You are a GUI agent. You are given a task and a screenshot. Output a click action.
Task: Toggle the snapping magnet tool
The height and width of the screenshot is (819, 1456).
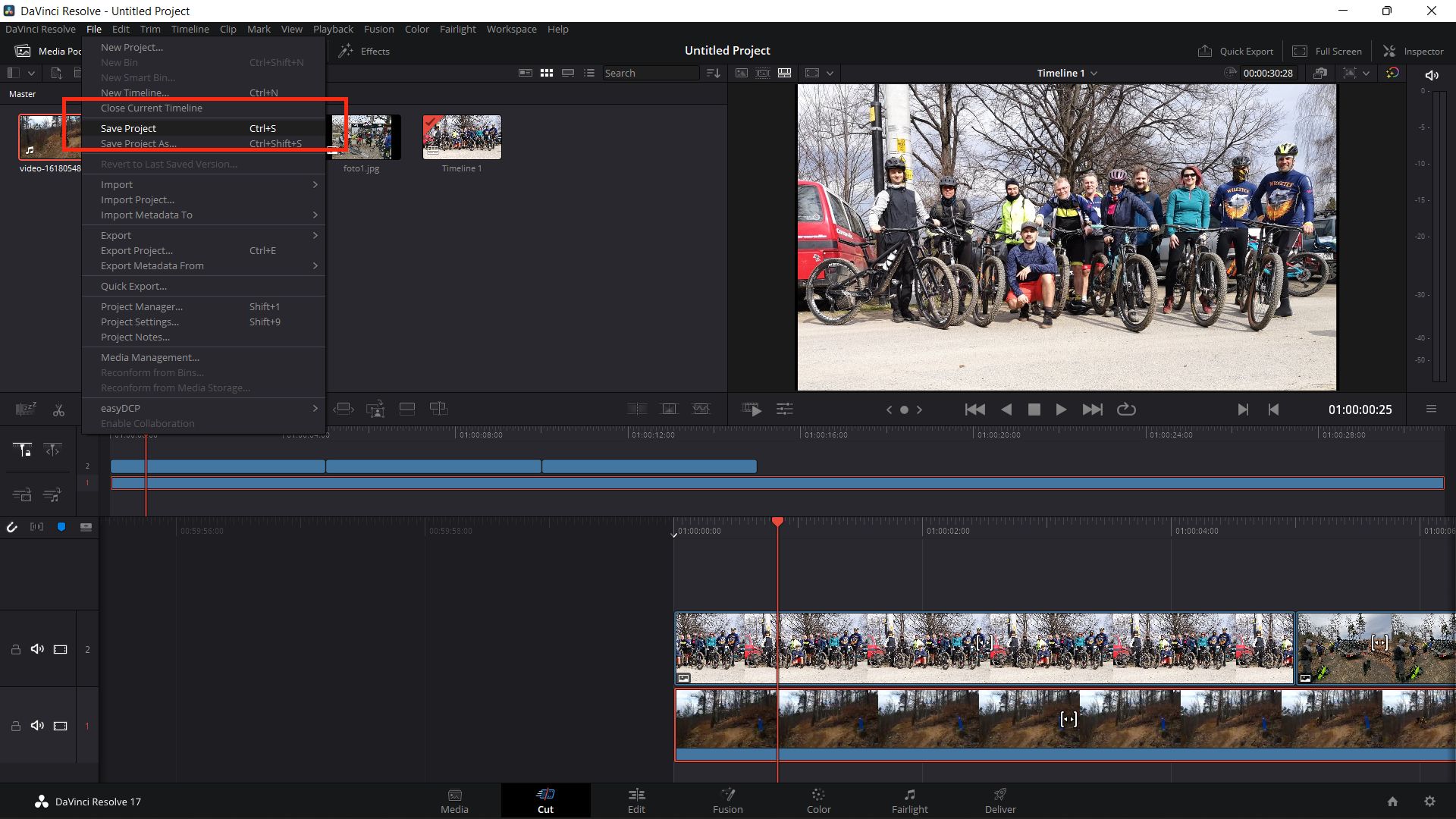click(x=12, y=526)
